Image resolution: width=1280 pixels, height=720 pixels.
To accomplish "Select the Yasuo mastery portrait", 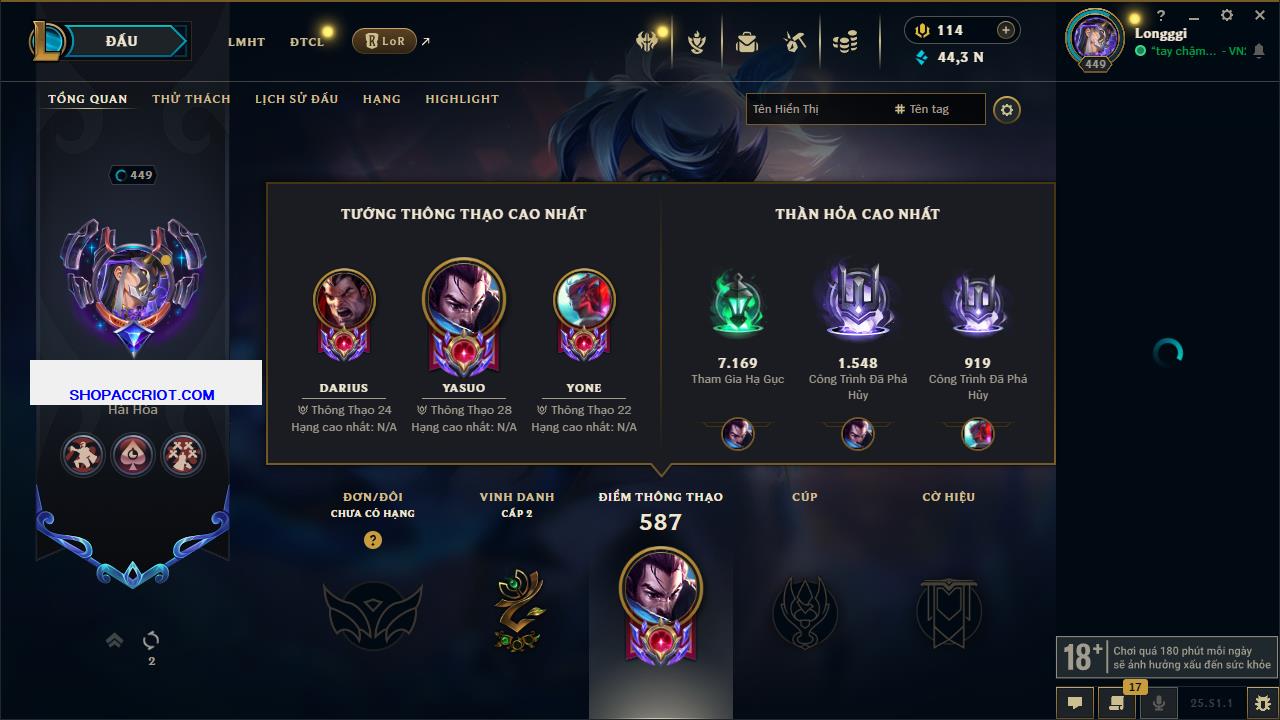I will click(464, 316).
